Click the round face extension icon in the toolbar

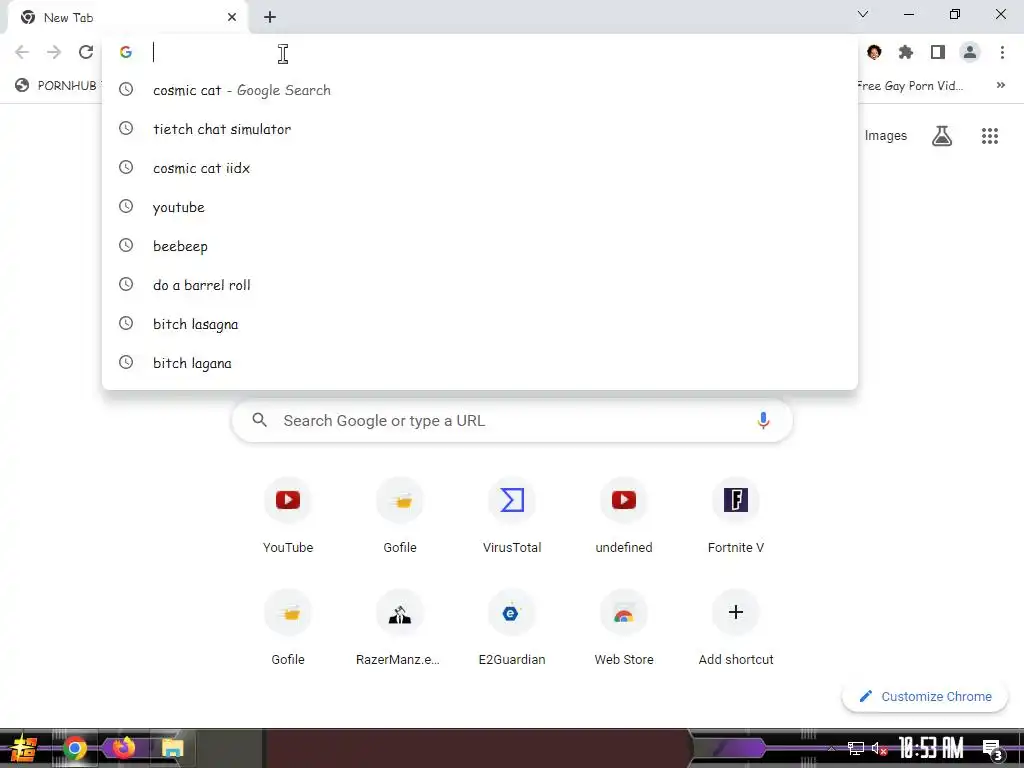[874, 52]
